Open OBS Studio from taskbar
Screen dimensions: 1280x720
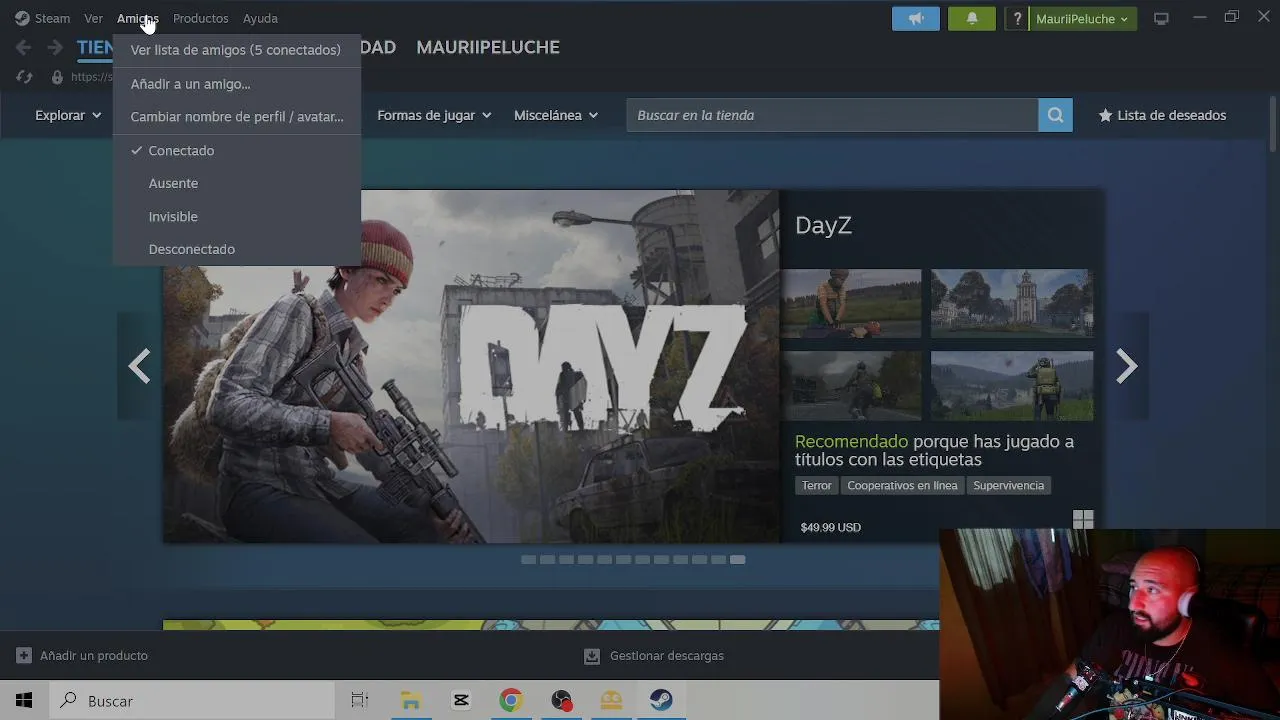tap(561, 700)
